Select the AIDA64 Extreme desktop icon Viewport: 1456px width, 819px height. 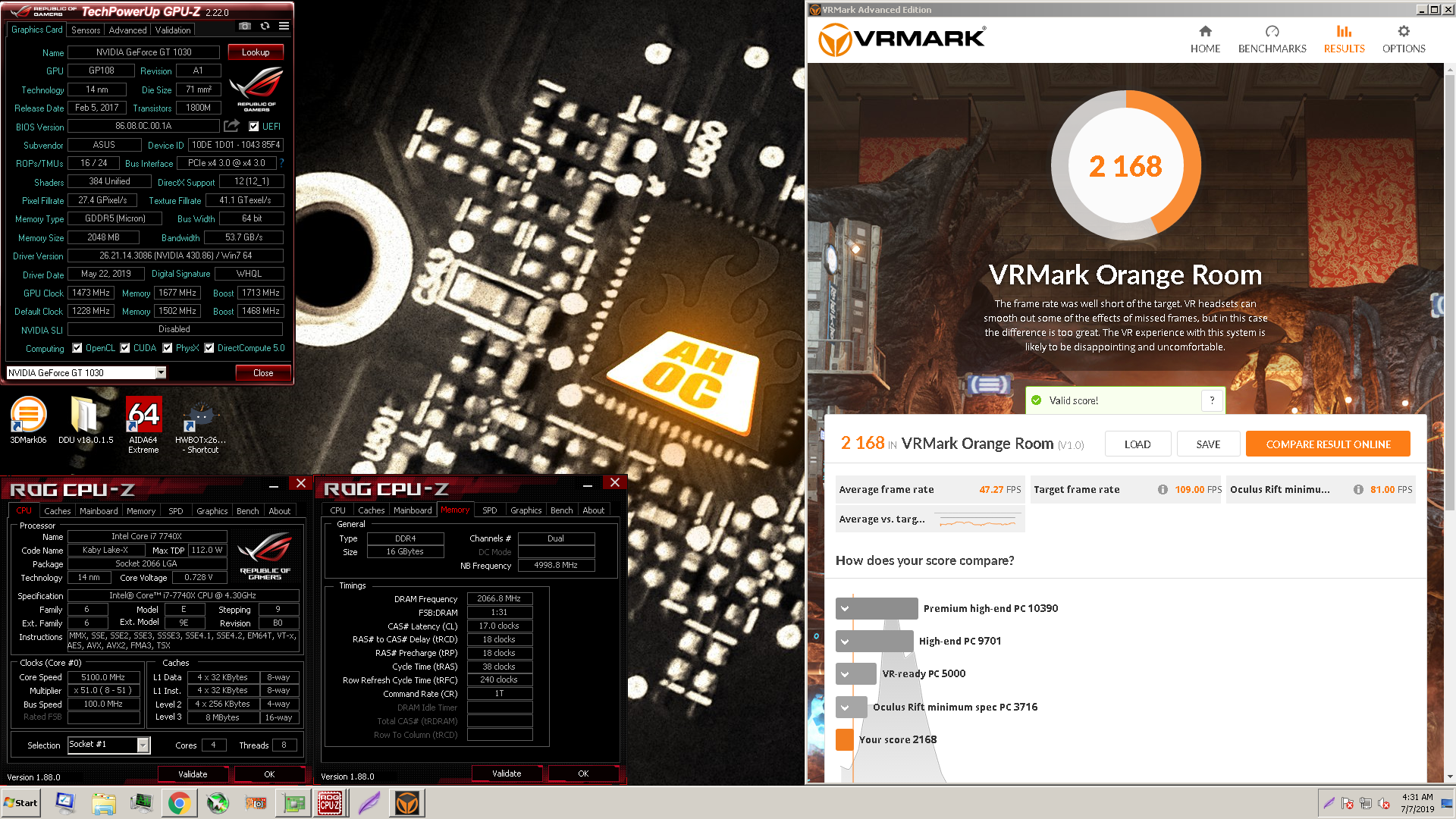coord(143,425)
